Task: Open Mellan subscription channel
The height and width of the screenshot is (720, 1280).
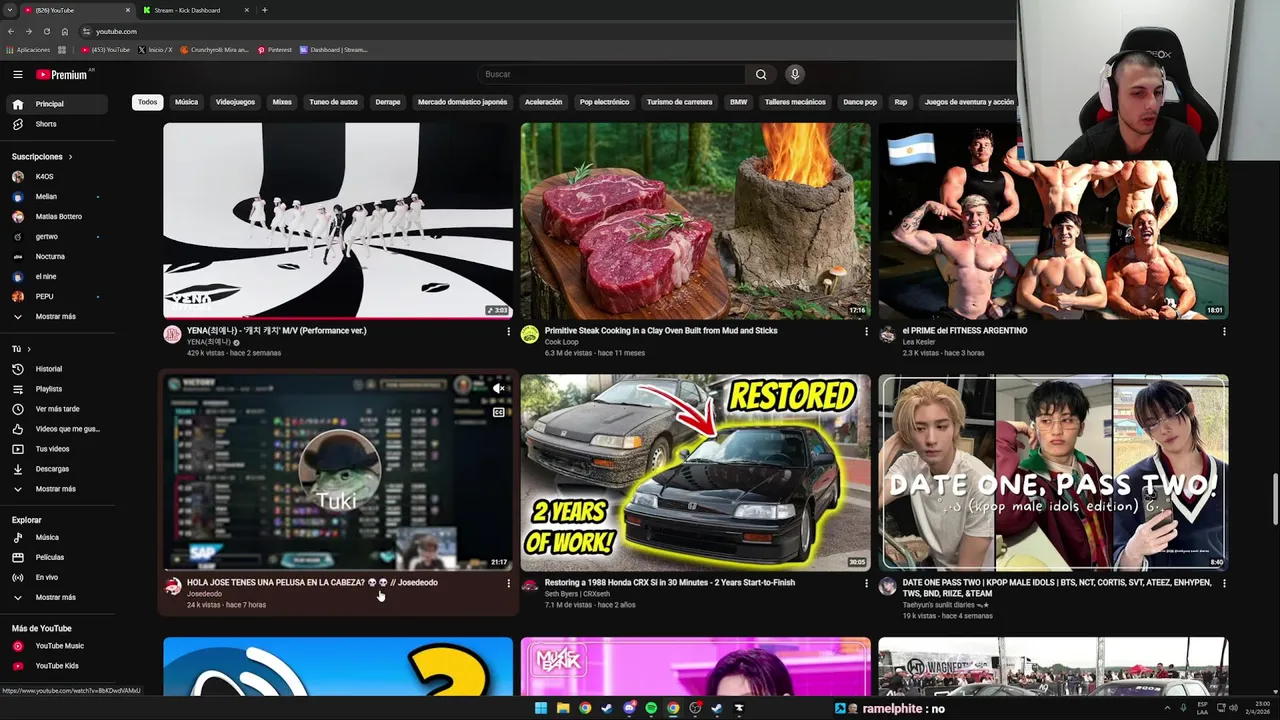Action: (56, 197)
